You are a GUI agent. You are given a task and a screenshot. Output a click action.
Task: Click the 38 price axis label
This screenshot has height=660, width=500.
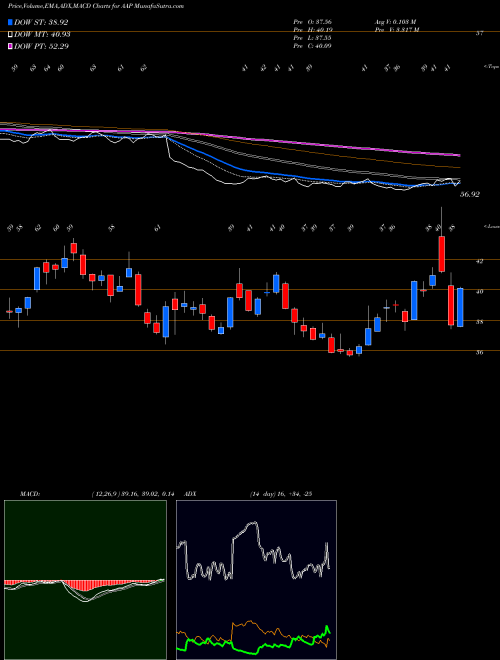[x=479, y=322]
